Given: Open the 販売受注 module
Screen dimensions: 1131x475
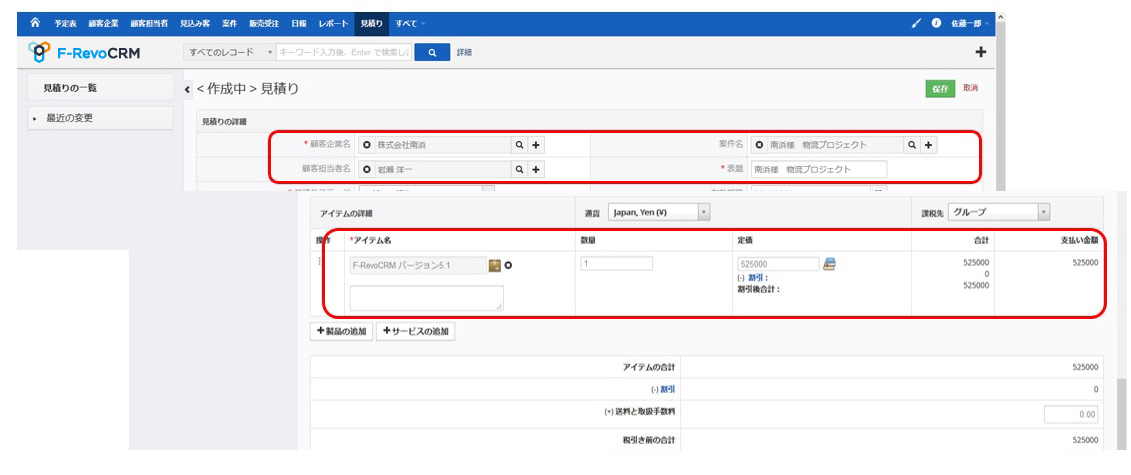Looking at the screenshot, I should [265, 24].
